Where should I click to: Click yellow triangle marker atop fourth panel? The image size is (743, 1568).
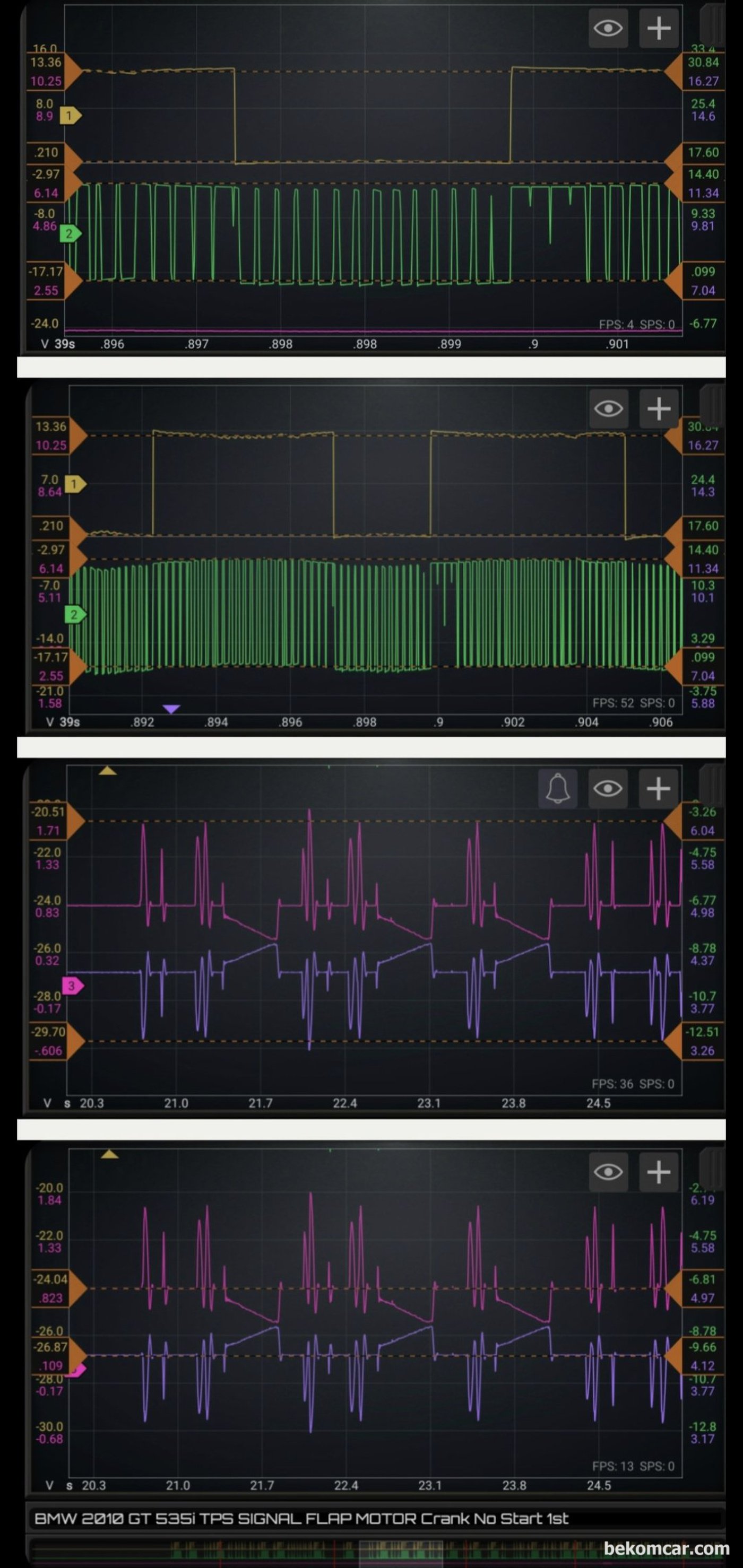(x=110, y=1154)
